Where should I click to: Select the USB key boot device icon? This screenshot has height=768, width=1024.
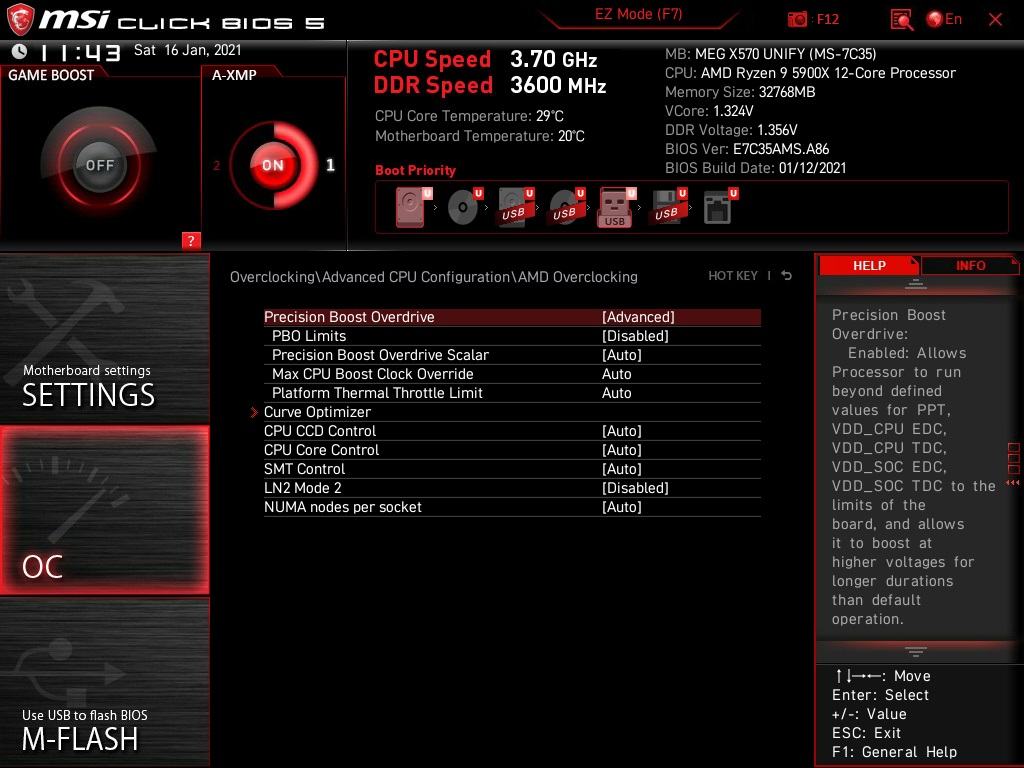(x=616, y=208)
